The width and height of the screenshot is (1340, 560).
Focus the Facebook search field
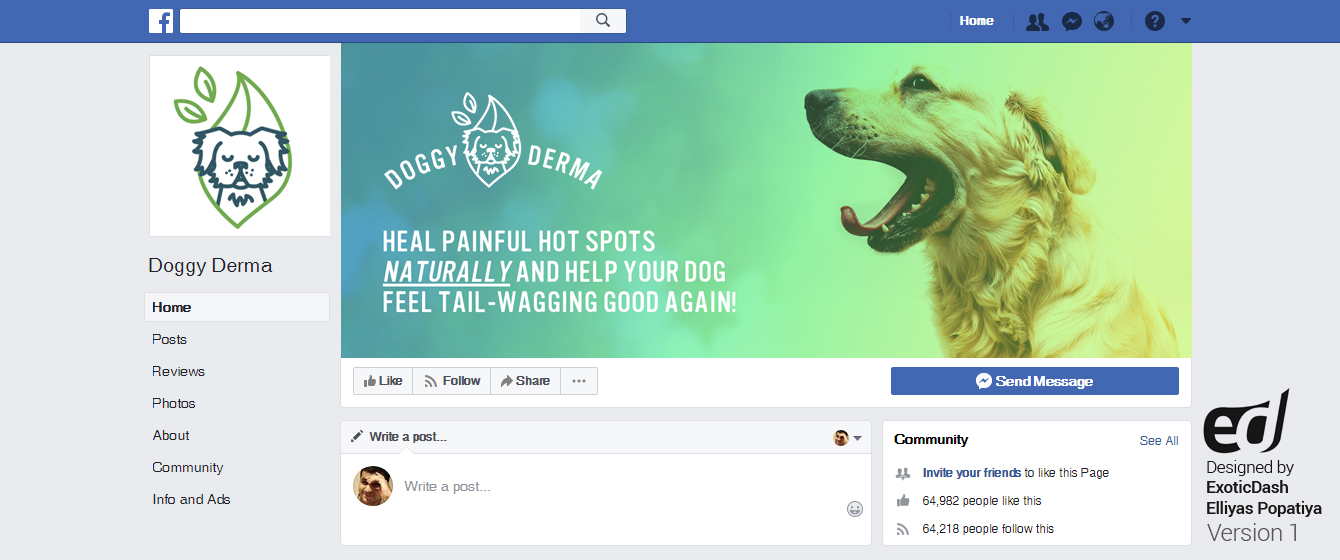click(x=380, y=21)
